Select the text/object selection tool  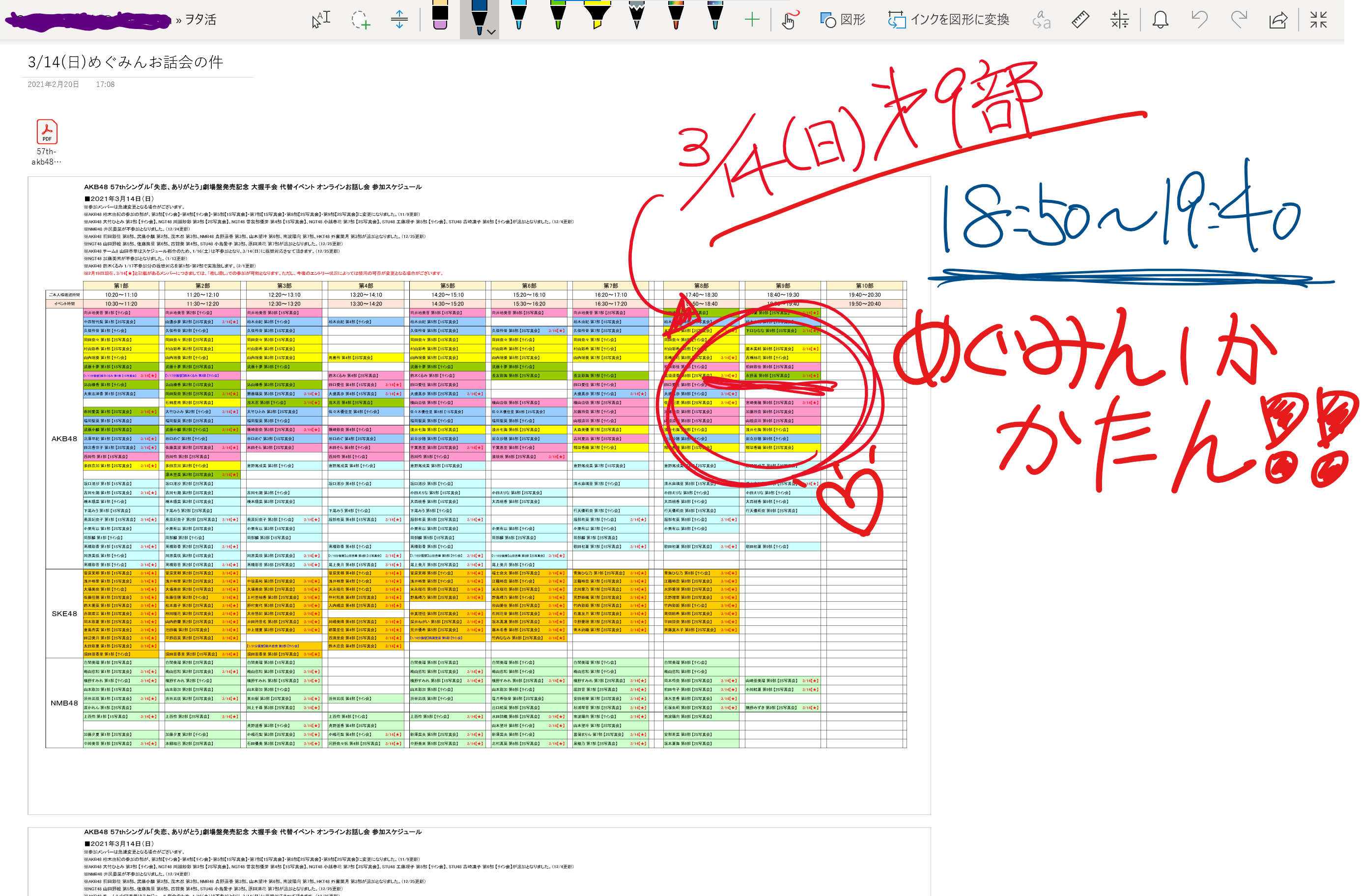(x=320, y=20)
